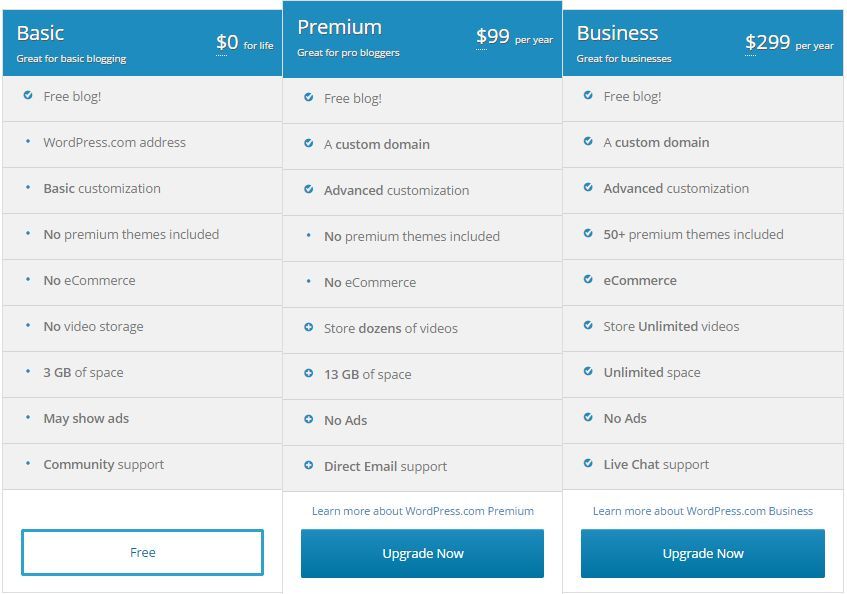Click Upgrade Now under Premium plan
Image resolution: width=847 pixels, height=594 pixels.
tap(422, 554)
